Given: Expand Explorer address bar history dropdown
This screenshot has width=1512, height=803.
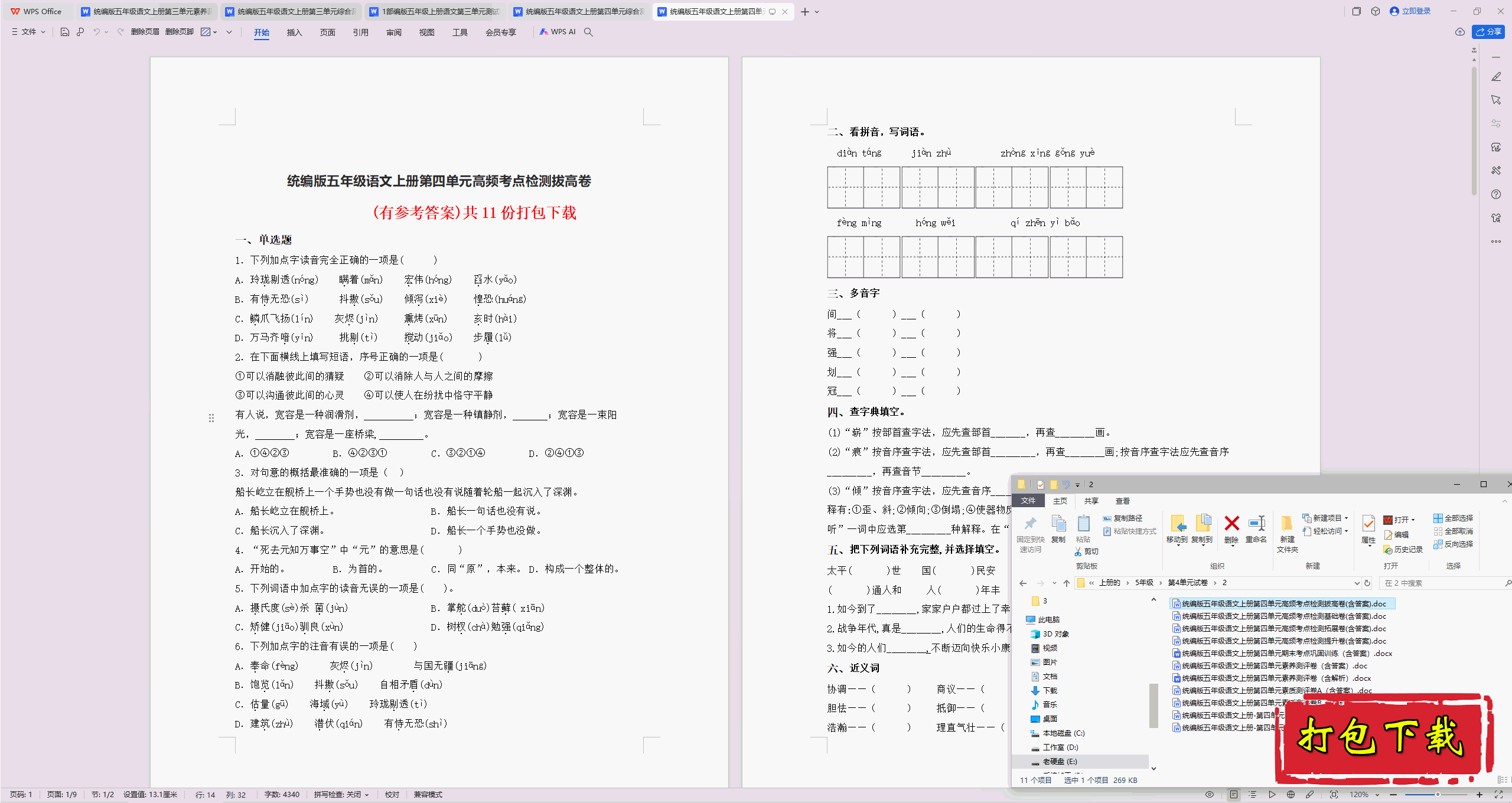Looking at the screenshot, I should click(1357, 583).
